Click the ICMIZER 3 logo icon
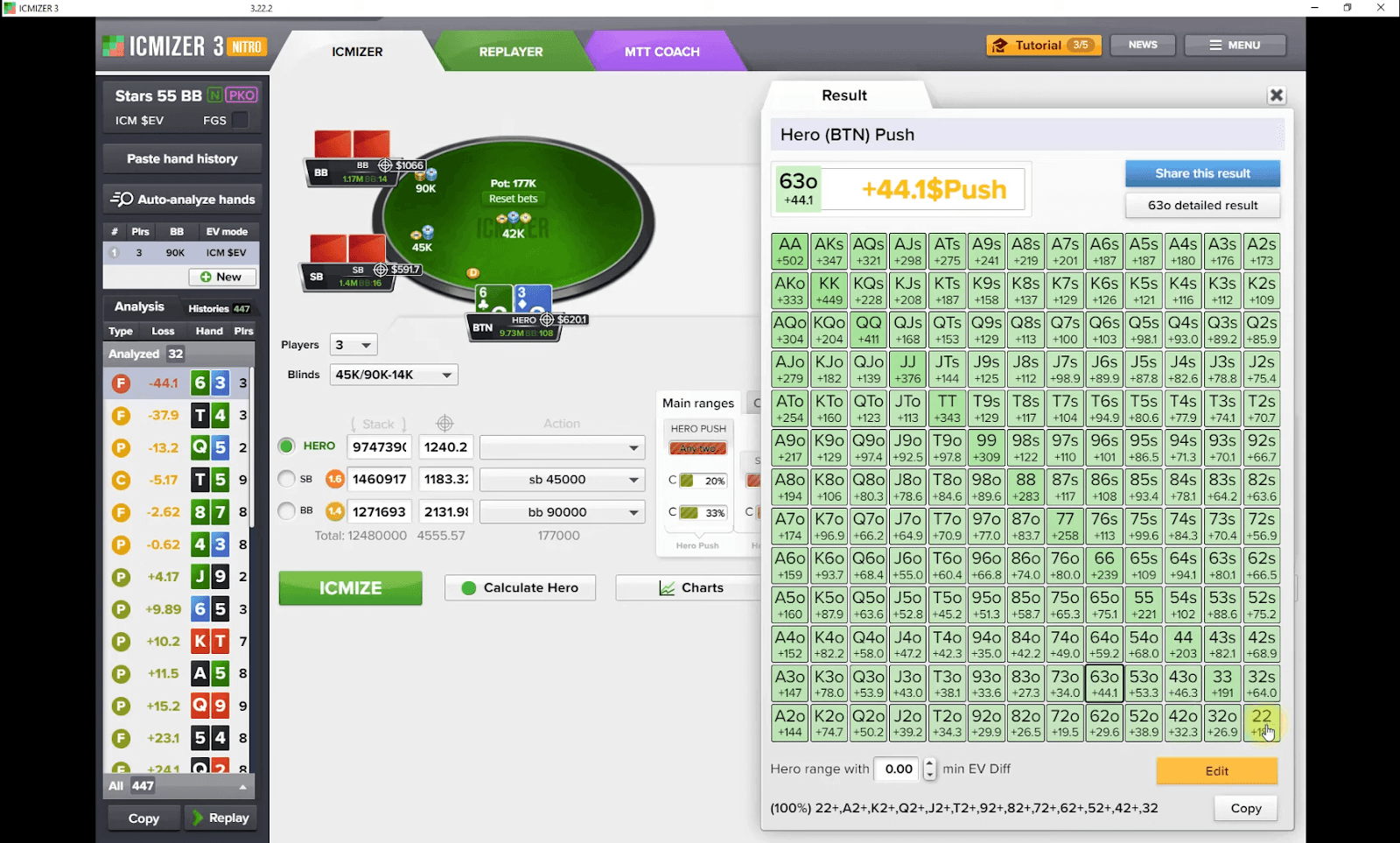Image resolution: width=1400 pixels, height=843 pixels. pos(114,46)
